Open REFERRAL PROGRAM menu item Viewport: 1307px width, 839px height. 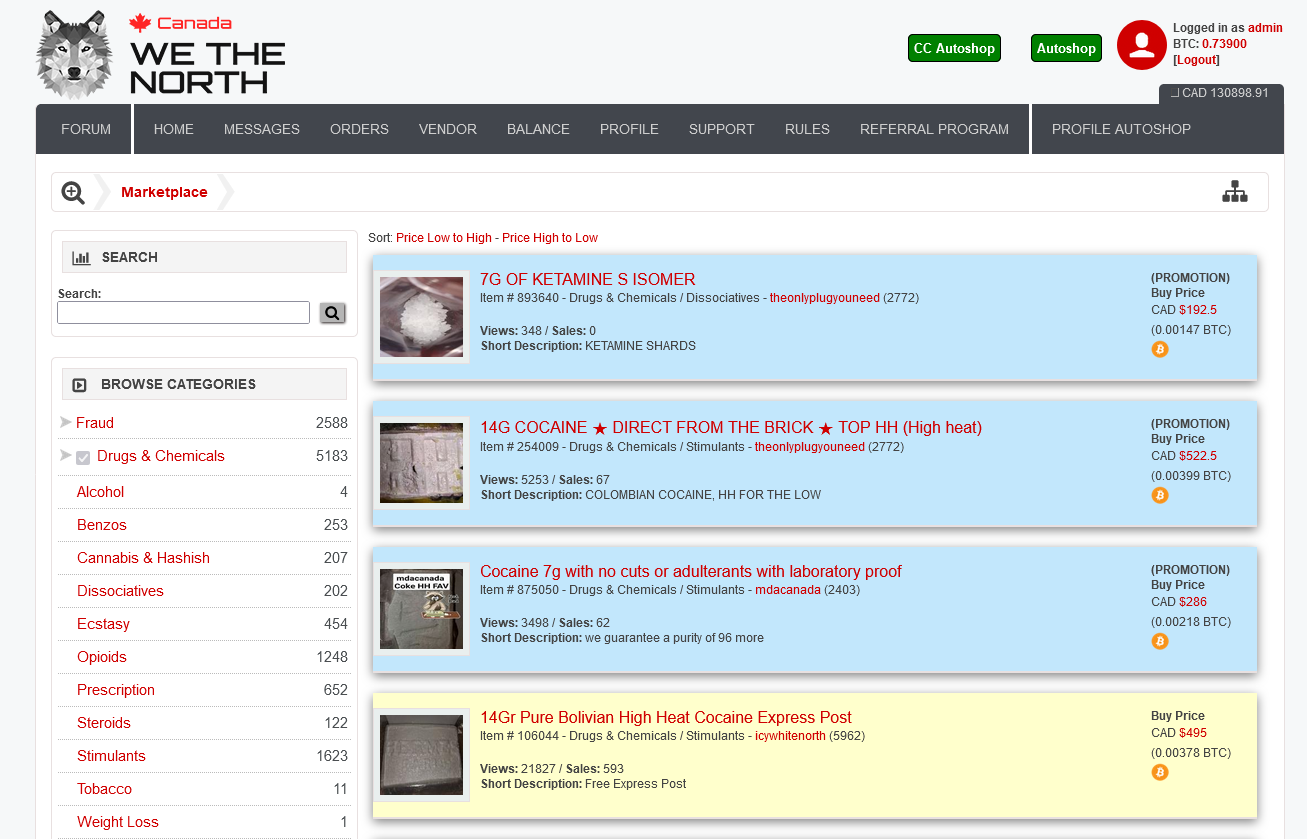(x=934, y=129)
